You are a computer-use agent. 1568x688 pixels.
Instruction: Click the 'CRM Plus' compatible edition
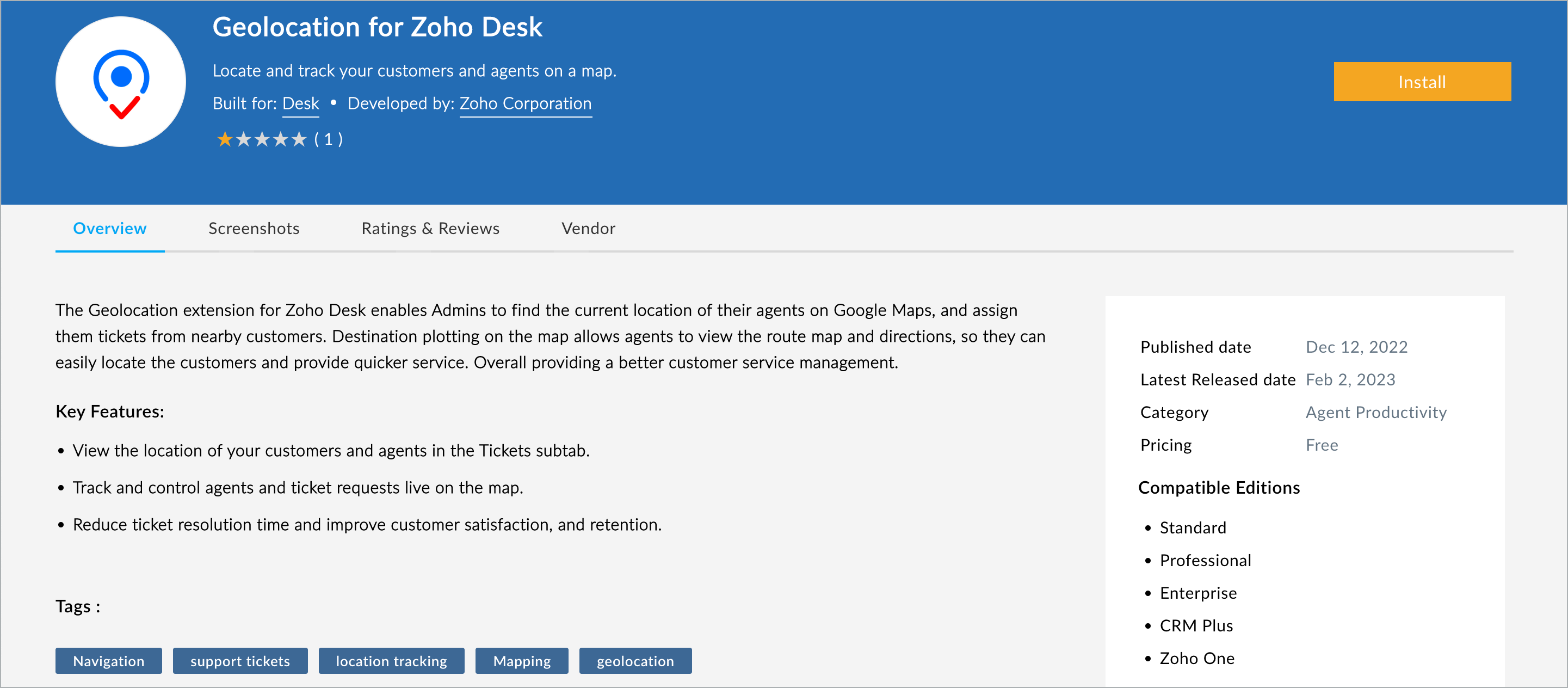[1196, 625]
